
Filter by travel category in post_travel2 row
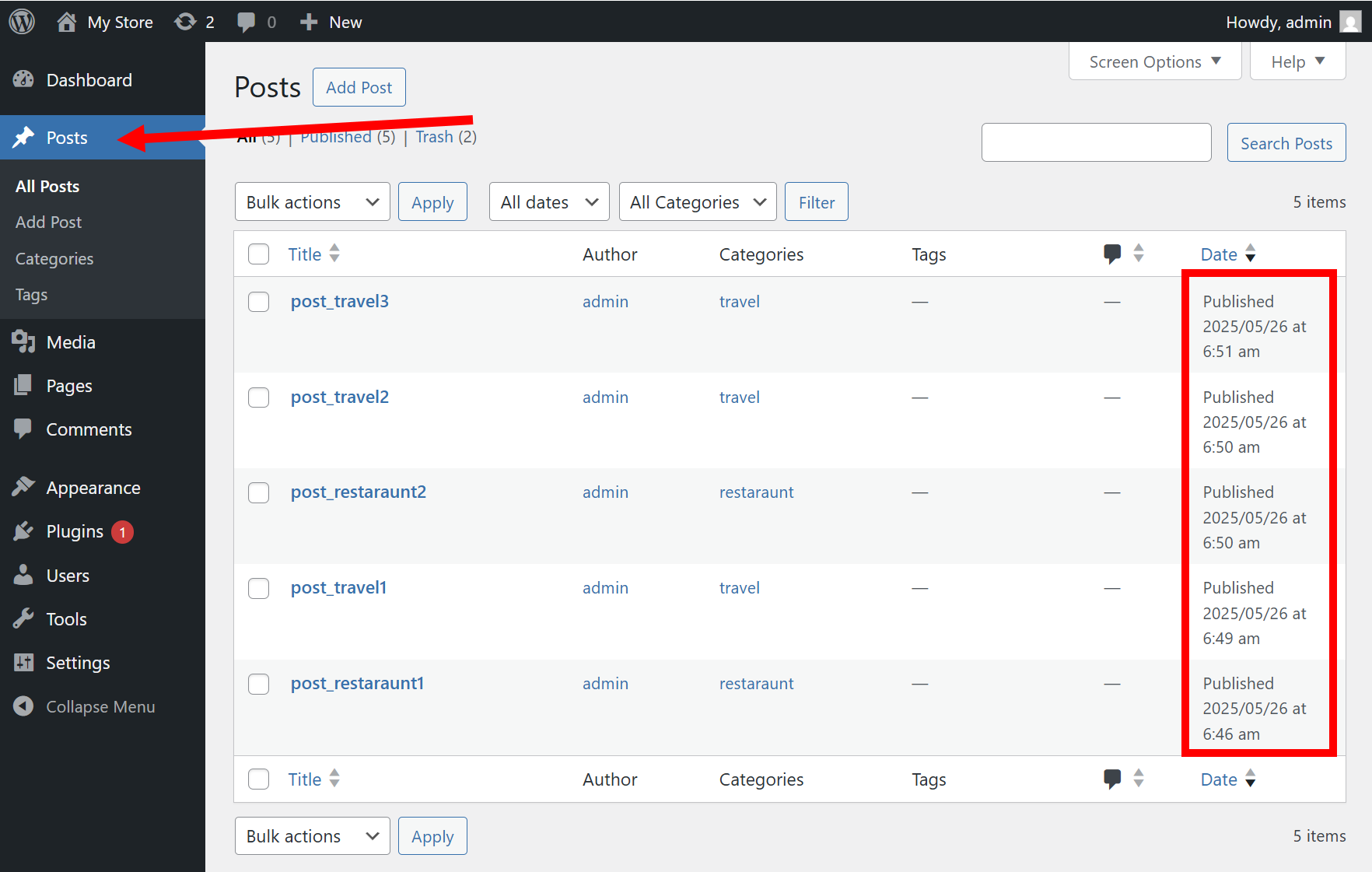tap(739, 397)
